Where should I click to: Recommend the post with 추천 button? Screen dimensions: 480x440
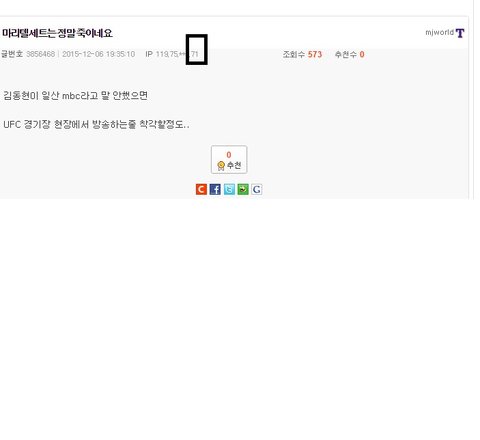[229, 160]
